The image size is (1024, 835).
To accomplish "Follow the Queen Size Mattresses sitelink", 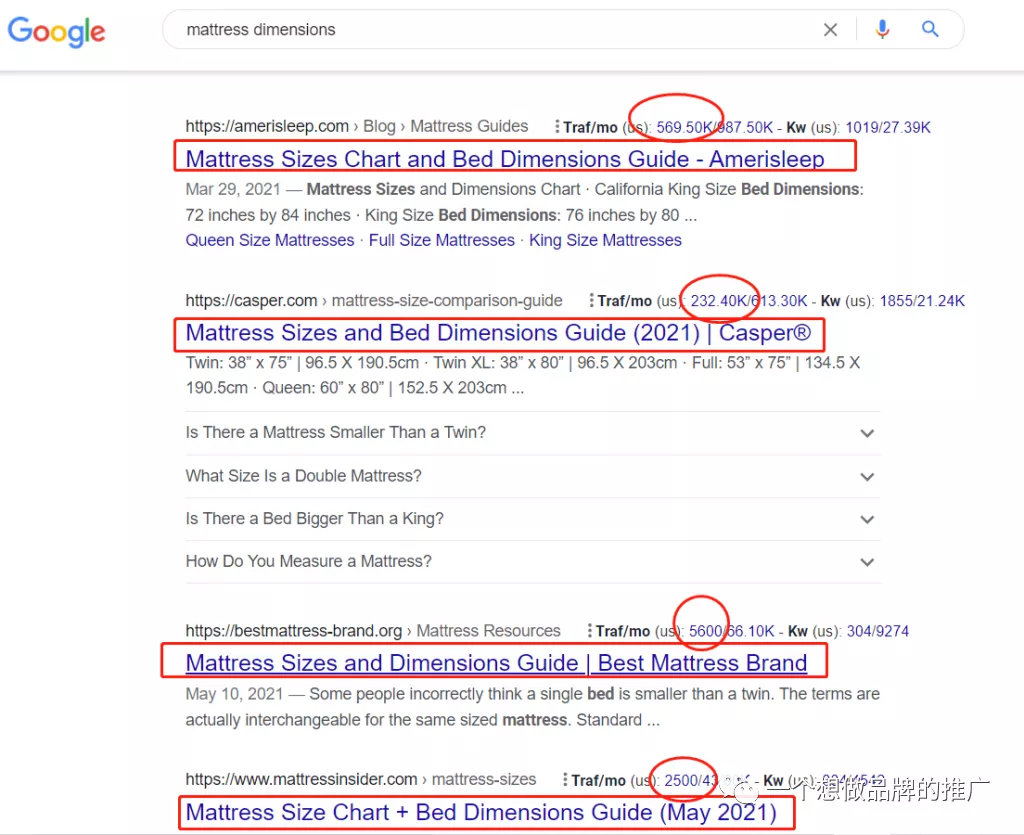I will (270, 240).
